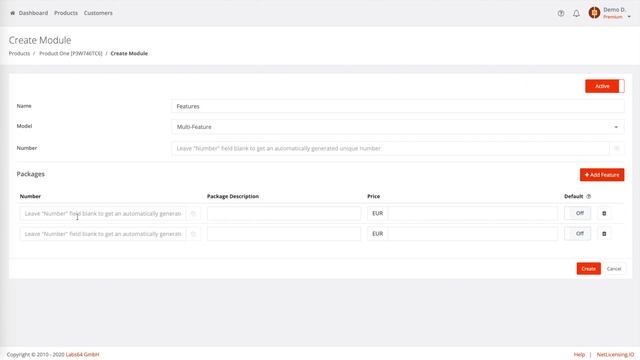Open the help question mark icon
The image size is (640, 360).
coord(561,13)
